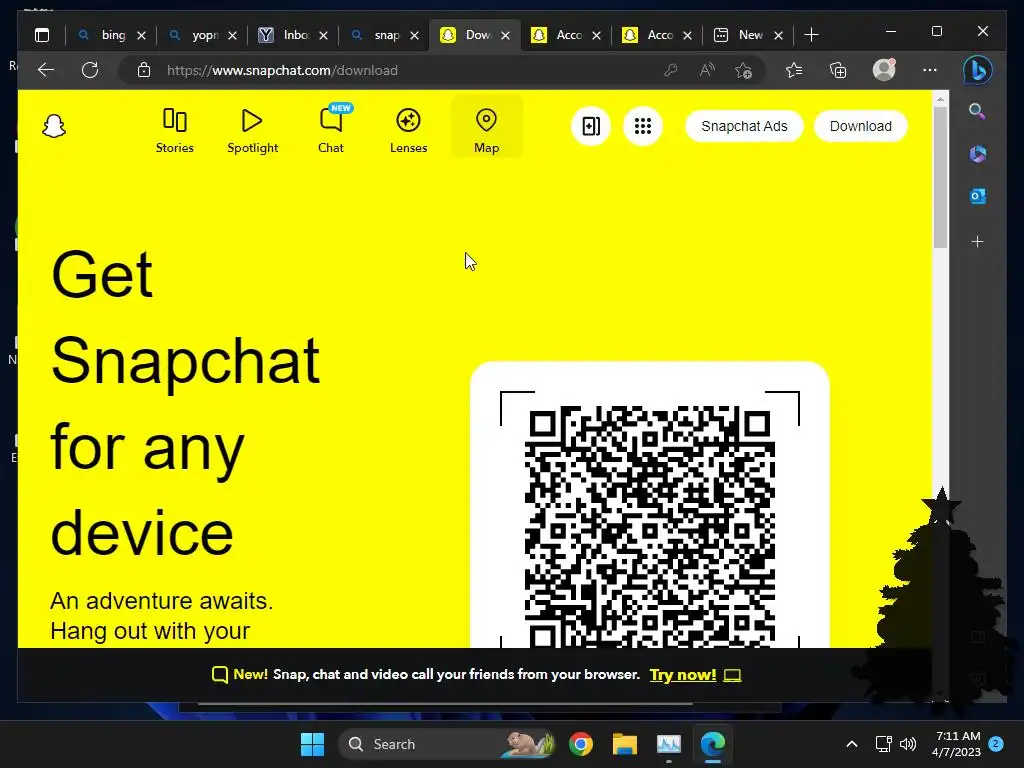Add a sidebar app with plus

pyautogui.click(x=977, y=242)
